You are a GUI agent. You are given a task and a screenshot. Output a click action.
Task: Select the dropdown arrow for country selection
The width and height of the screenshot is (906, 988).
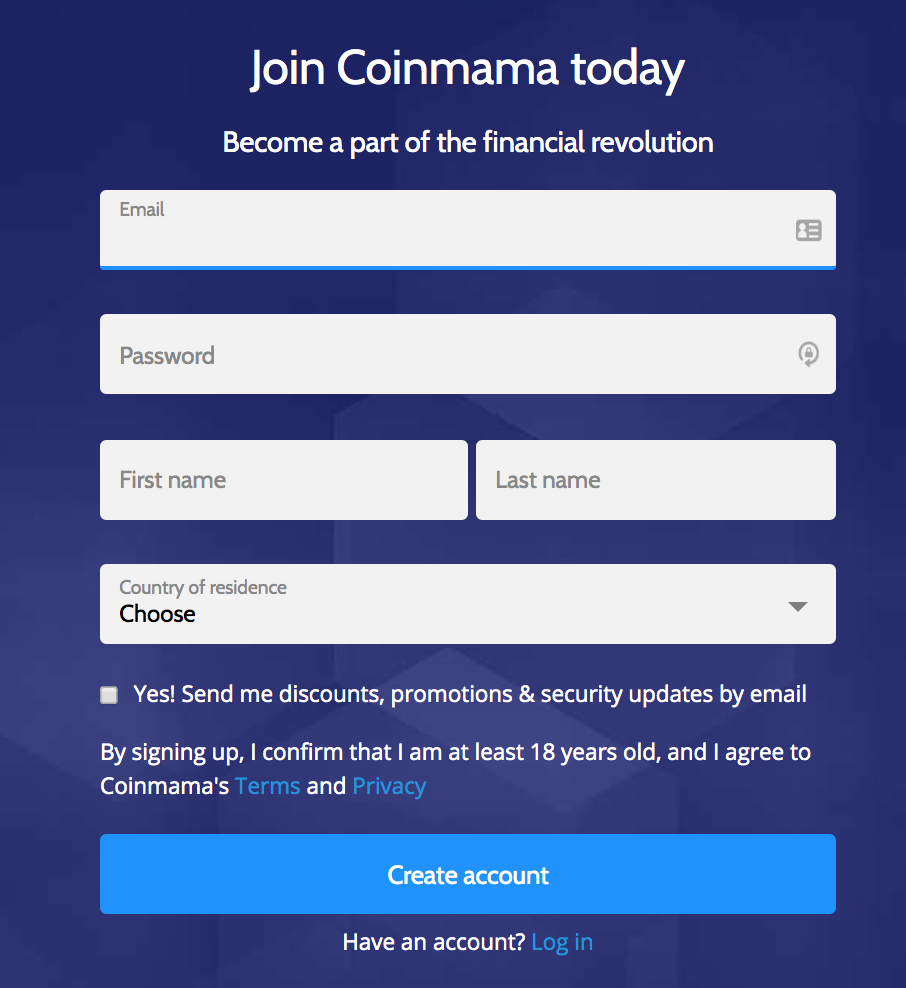797,605
